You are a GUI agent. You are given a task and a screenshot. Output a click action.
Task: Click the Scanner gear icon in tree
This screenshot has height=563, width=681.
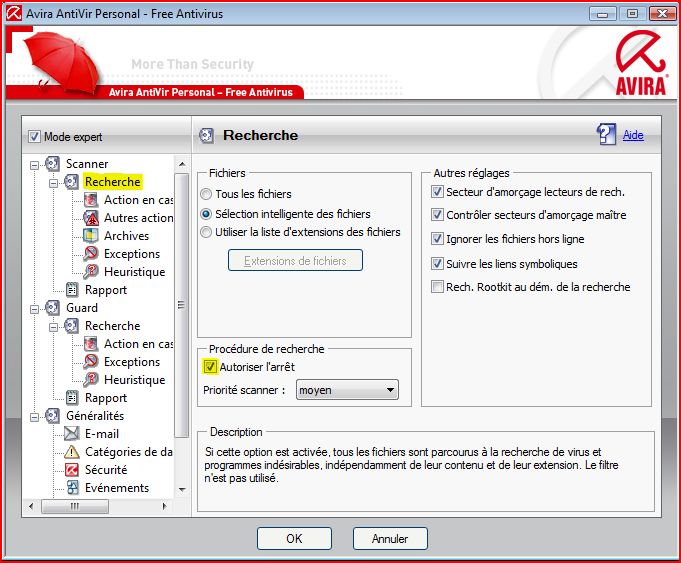[x=52, y=164]
